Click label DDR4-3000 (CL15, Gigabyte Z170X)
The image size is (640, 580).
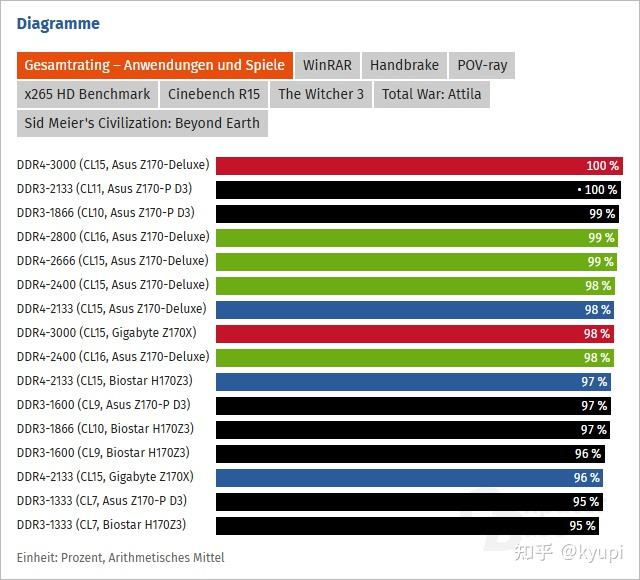[x=107, y=333]
